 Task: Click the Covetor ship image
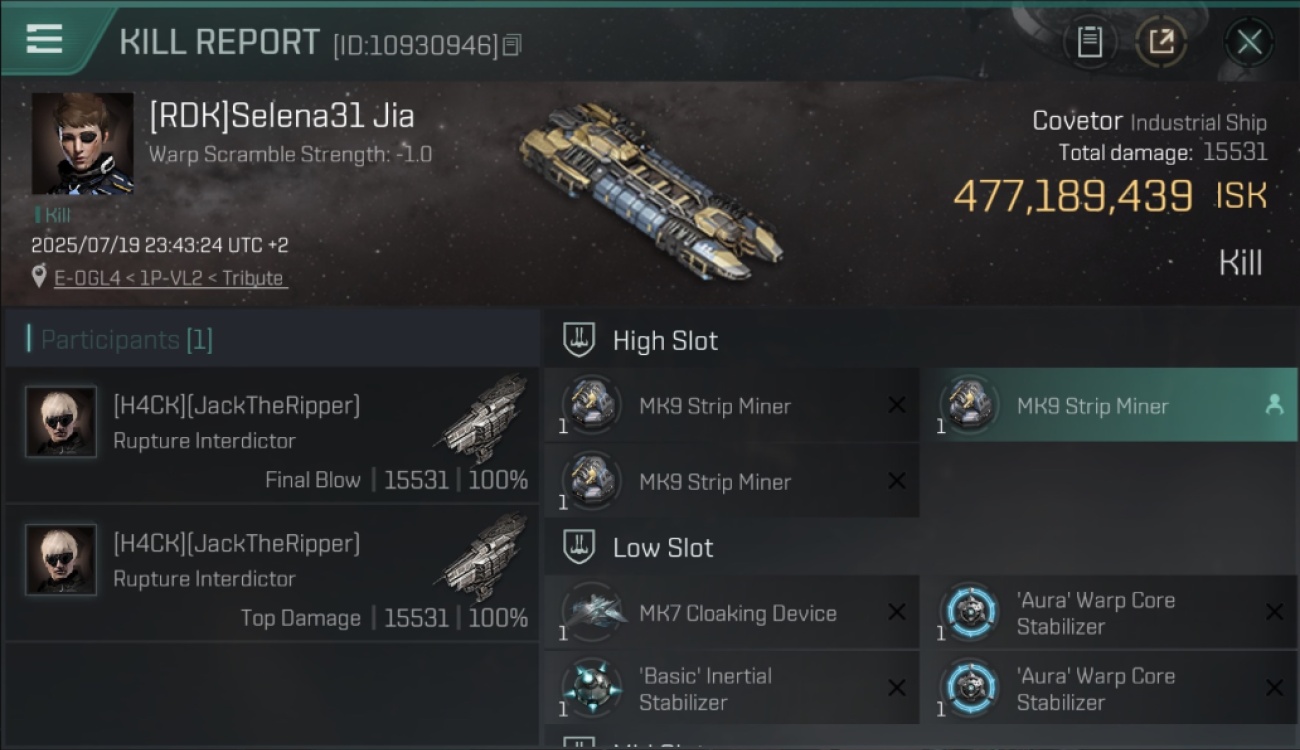[x=650, y=190]
